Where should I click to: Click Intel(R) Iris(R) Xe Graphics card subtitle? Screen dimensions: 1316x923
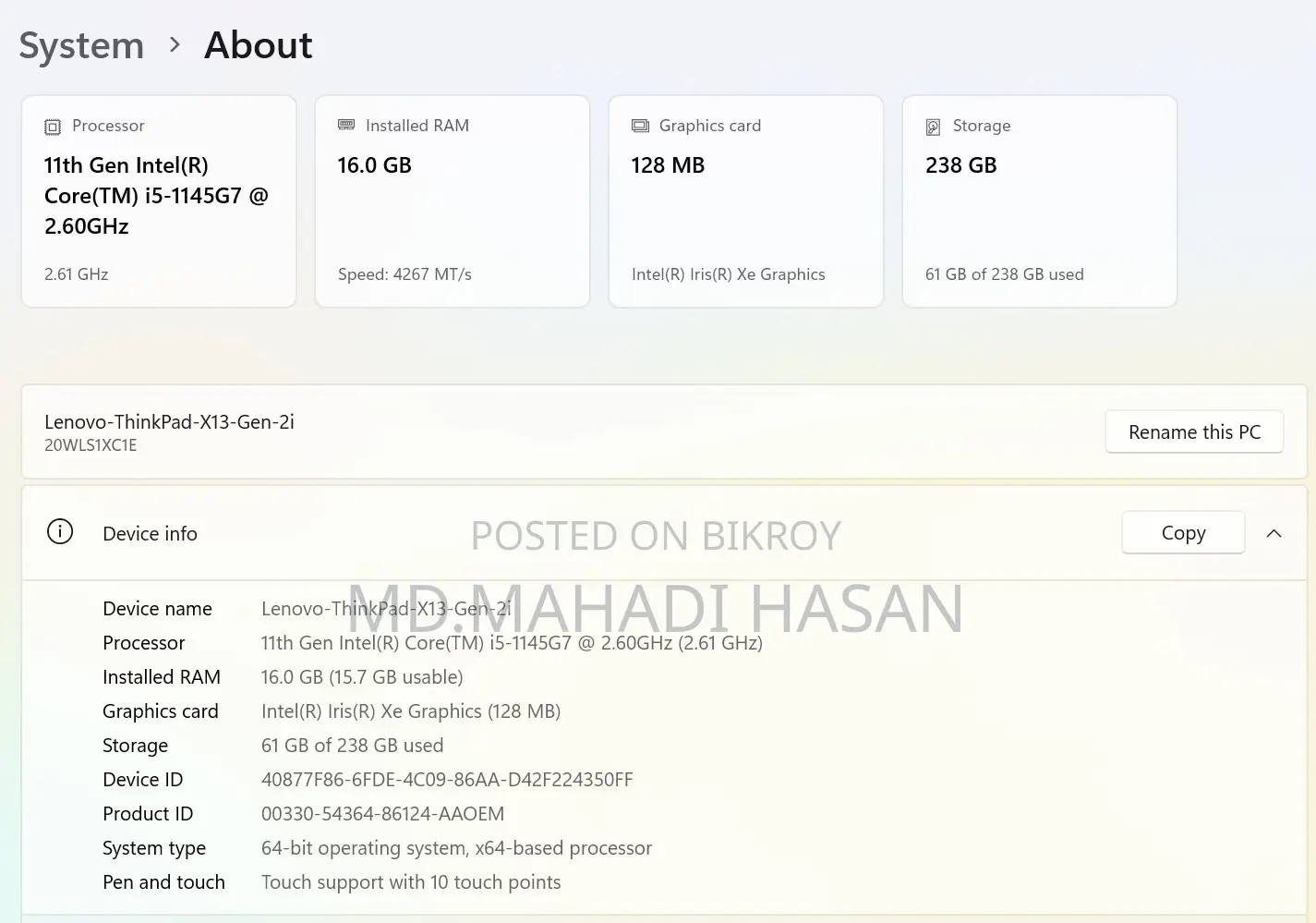coord(729,274)
